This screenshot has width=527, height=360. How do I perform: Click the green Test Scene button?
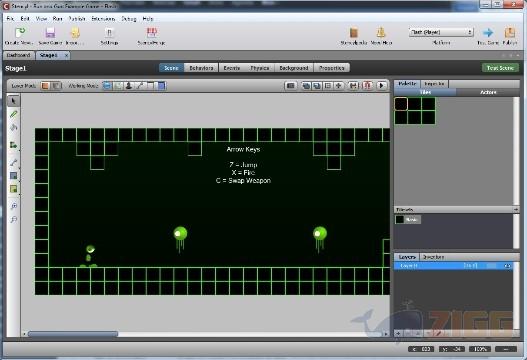pyautogui.click(x=500, y=68)
